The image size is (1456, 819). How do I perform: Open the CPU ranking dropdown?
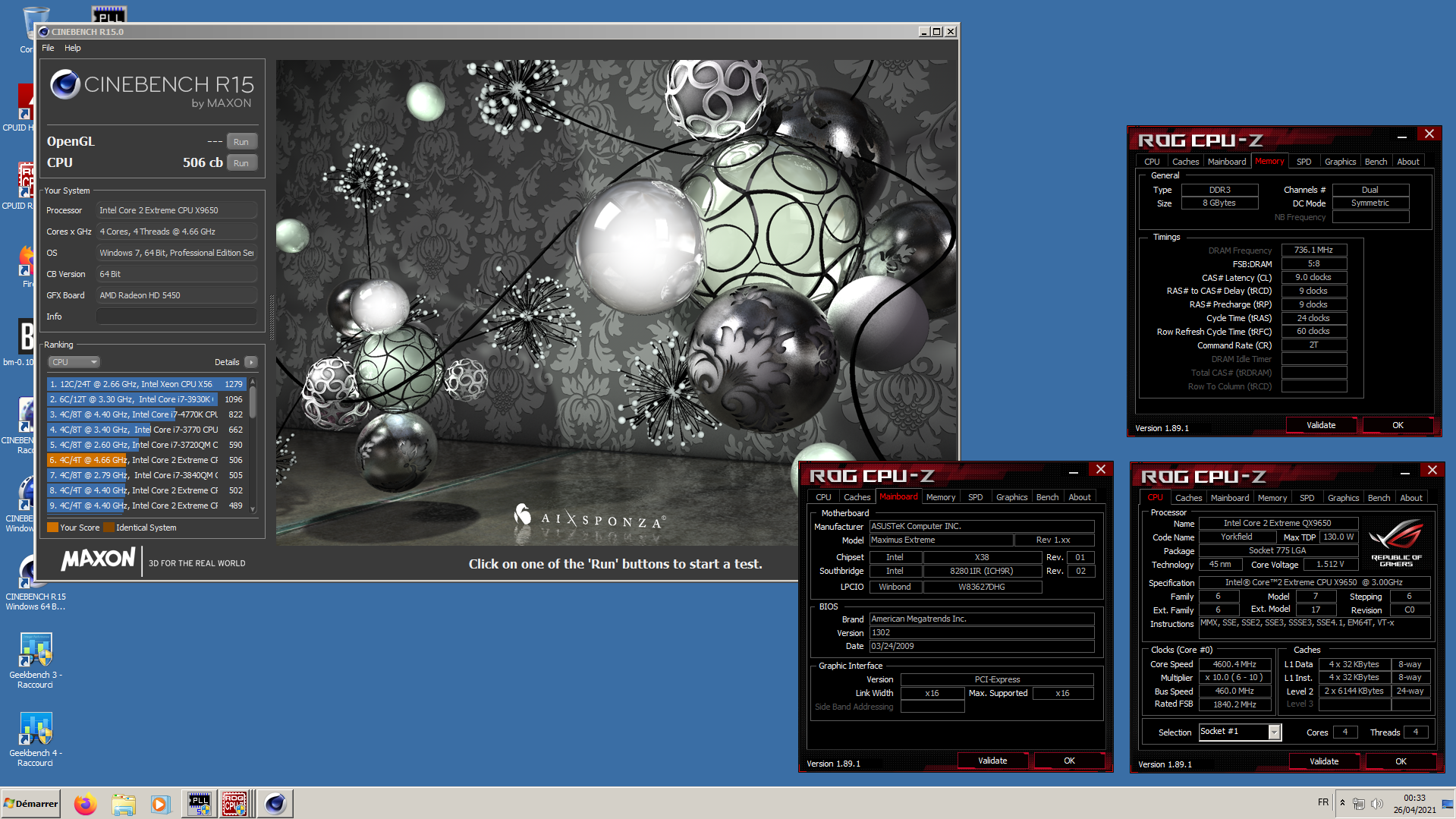74,362
